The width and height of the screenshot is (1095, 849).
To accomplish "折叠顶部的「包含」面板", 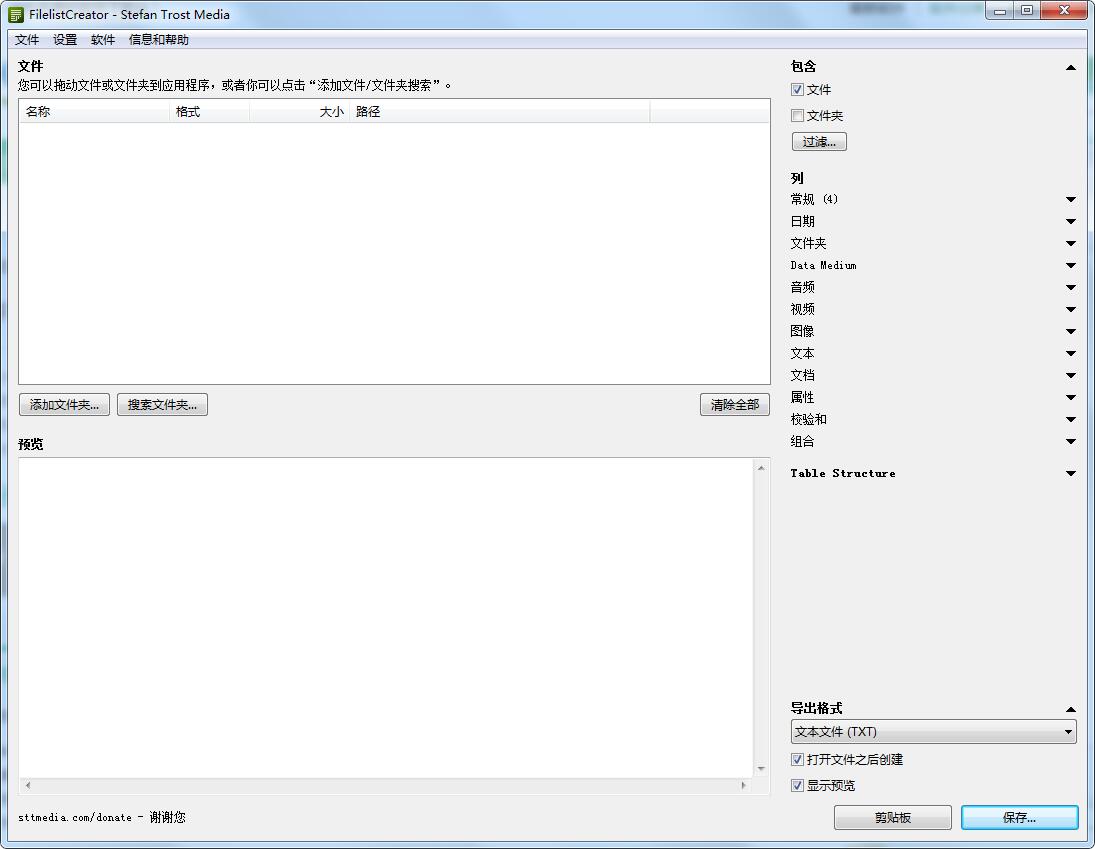I will click(1071, 67).
